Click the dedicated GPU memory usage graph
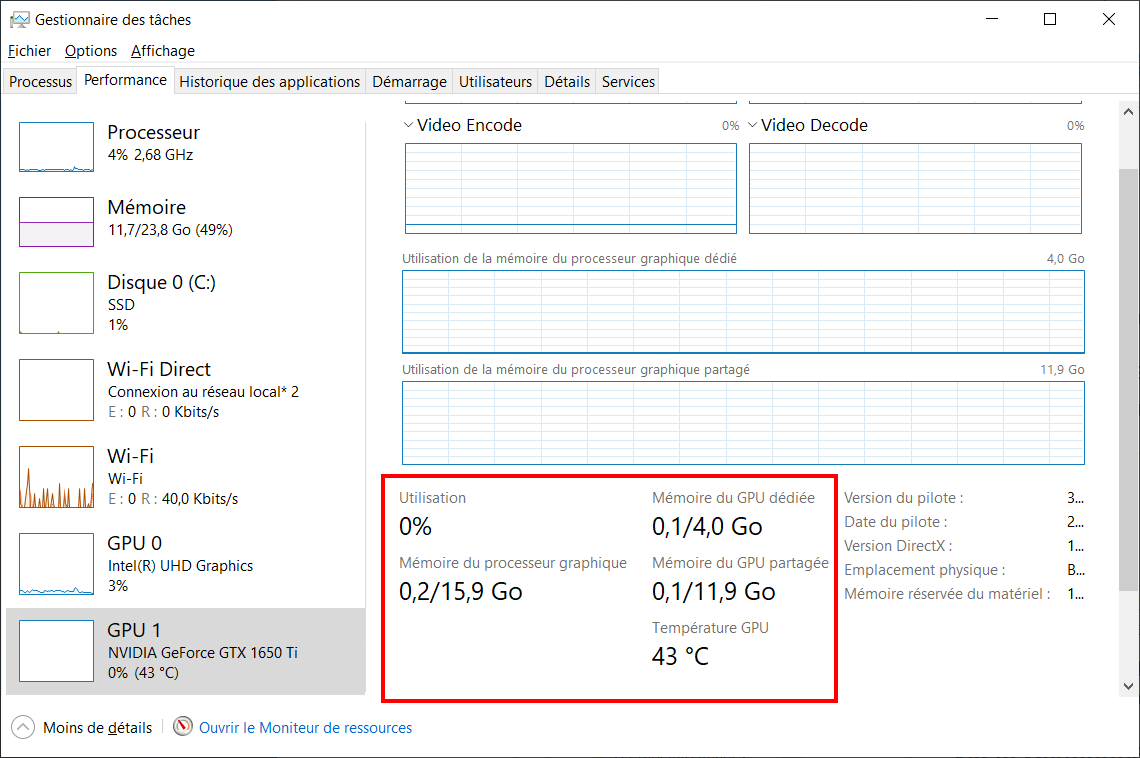The height and width of the screenshot is (758, 1140). click(743, 312)
